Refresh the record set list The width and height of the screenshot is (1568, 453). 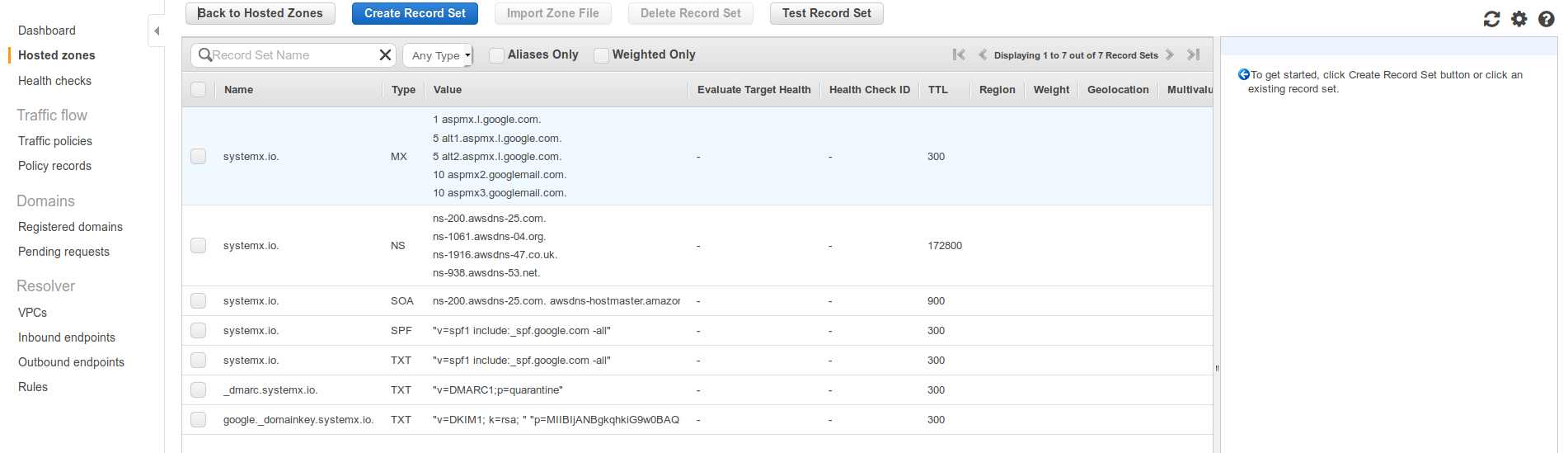[x=1491, y=19]
